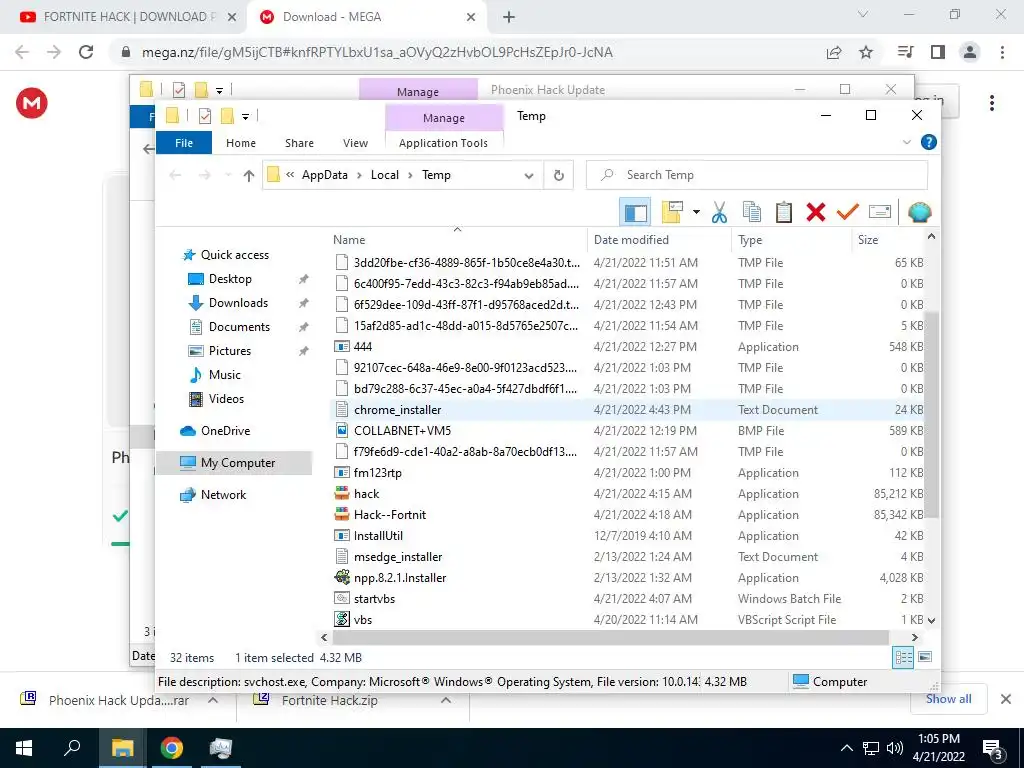
Task: Select the startvbs batch file
Action: tap(374, 599)
